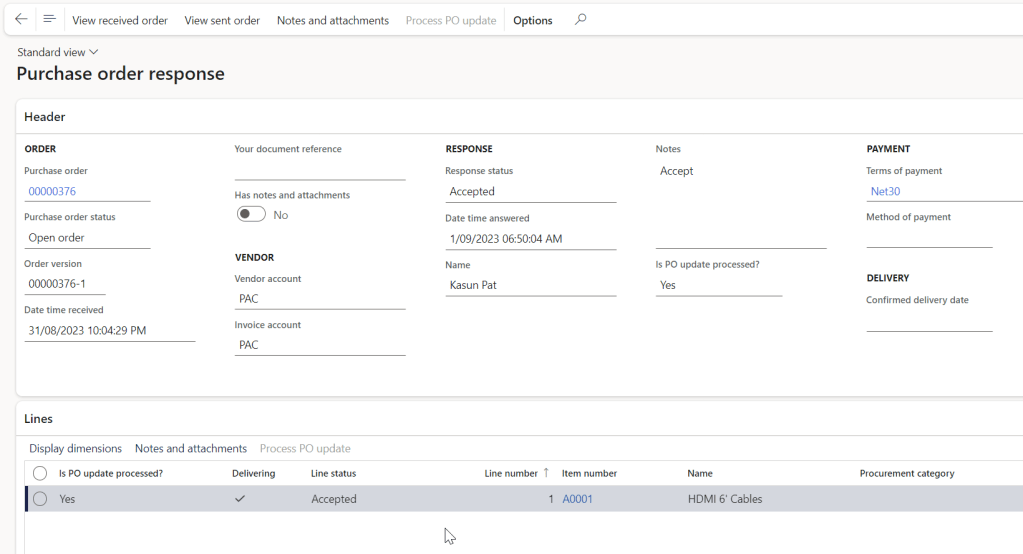Screen dimensions: 1023x554
Task: Open the Options menu
Action: [532, 20]
